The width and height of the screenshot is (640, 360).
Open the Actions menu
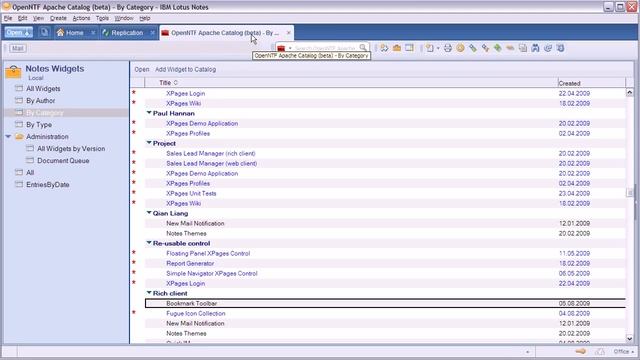(81, 18)
